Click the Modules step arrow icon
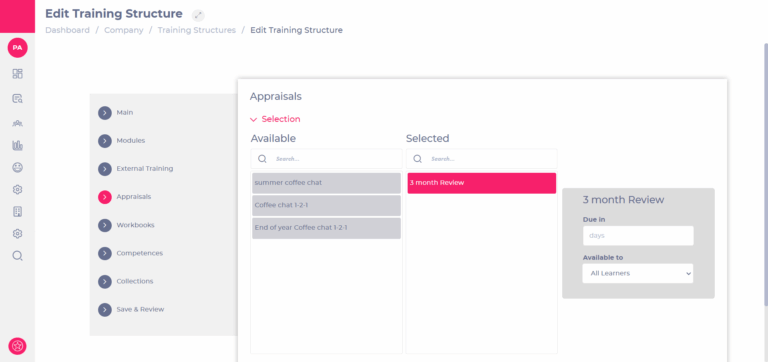 point(105,141)
